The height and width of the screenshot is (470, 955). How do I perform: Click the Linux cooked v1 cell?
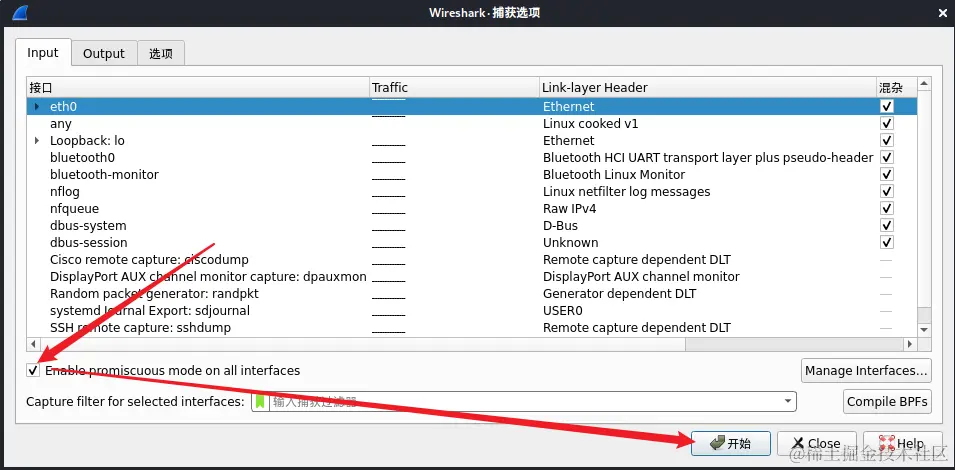[x=590, y=124]
